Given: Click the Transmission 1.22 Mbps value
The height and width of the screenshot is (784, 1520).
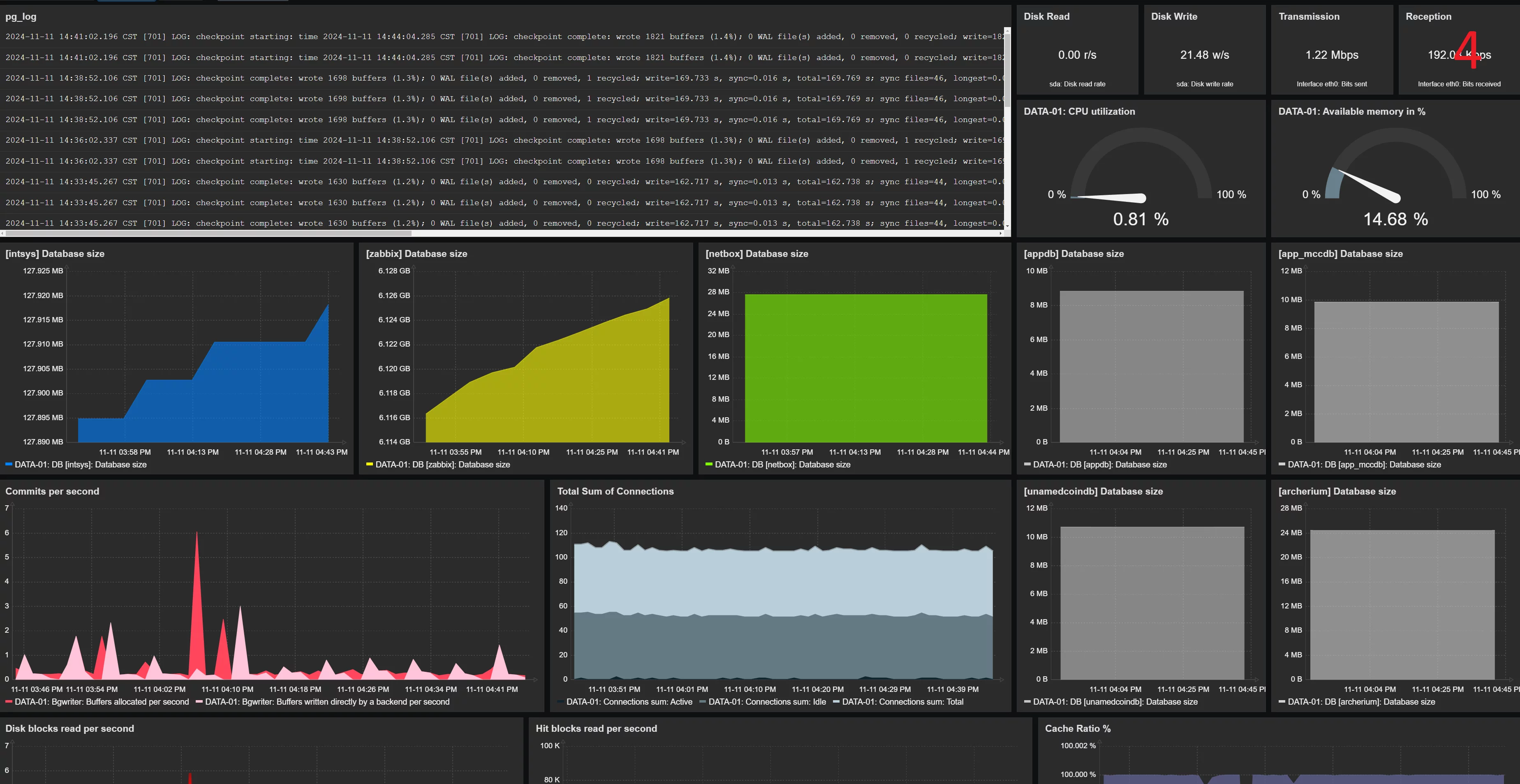Looking at the screenshot, I should [1332, 55].
